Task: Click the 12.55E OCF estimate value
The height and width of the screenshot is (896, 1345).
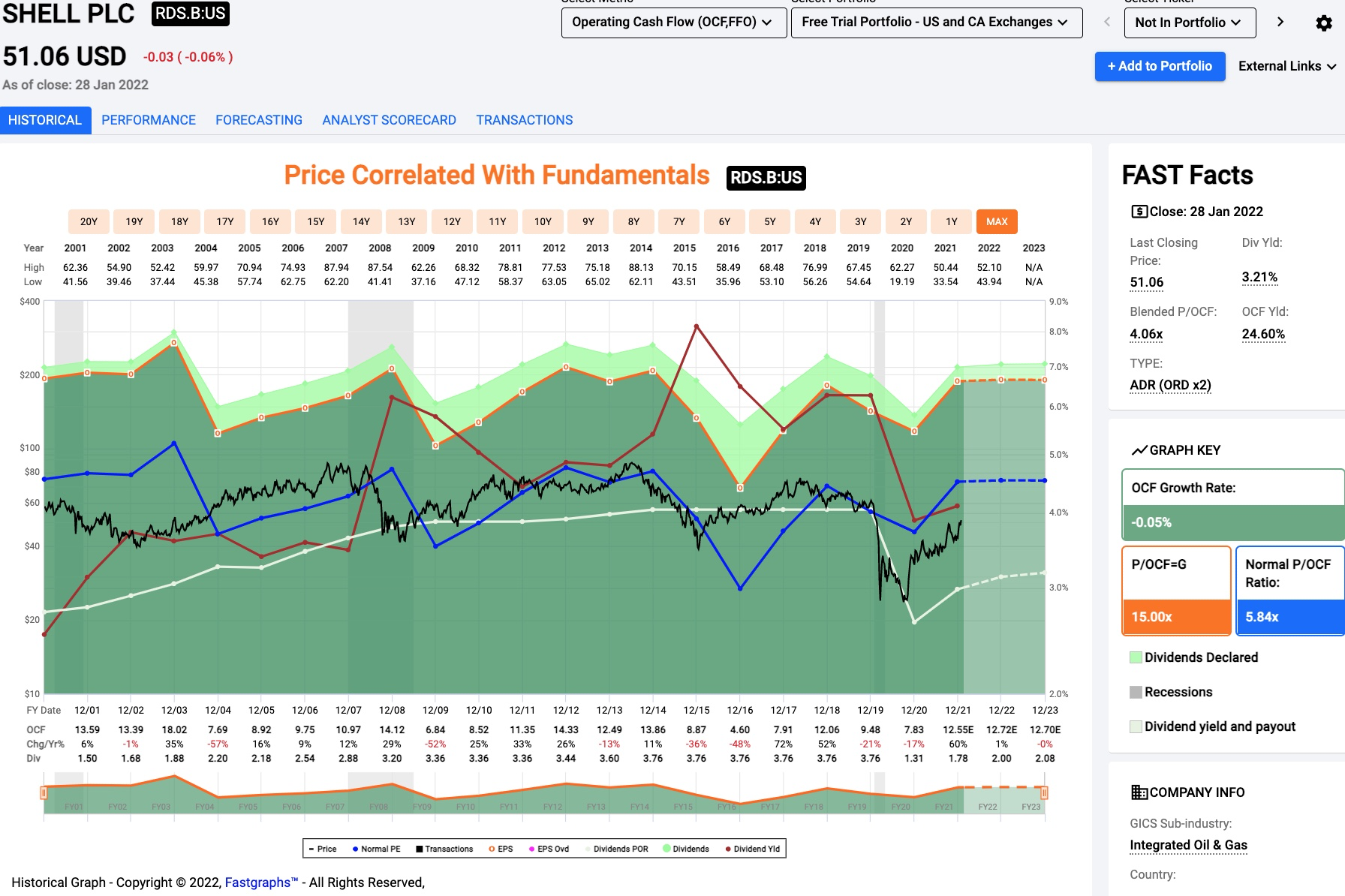Action: click(958, 729)
